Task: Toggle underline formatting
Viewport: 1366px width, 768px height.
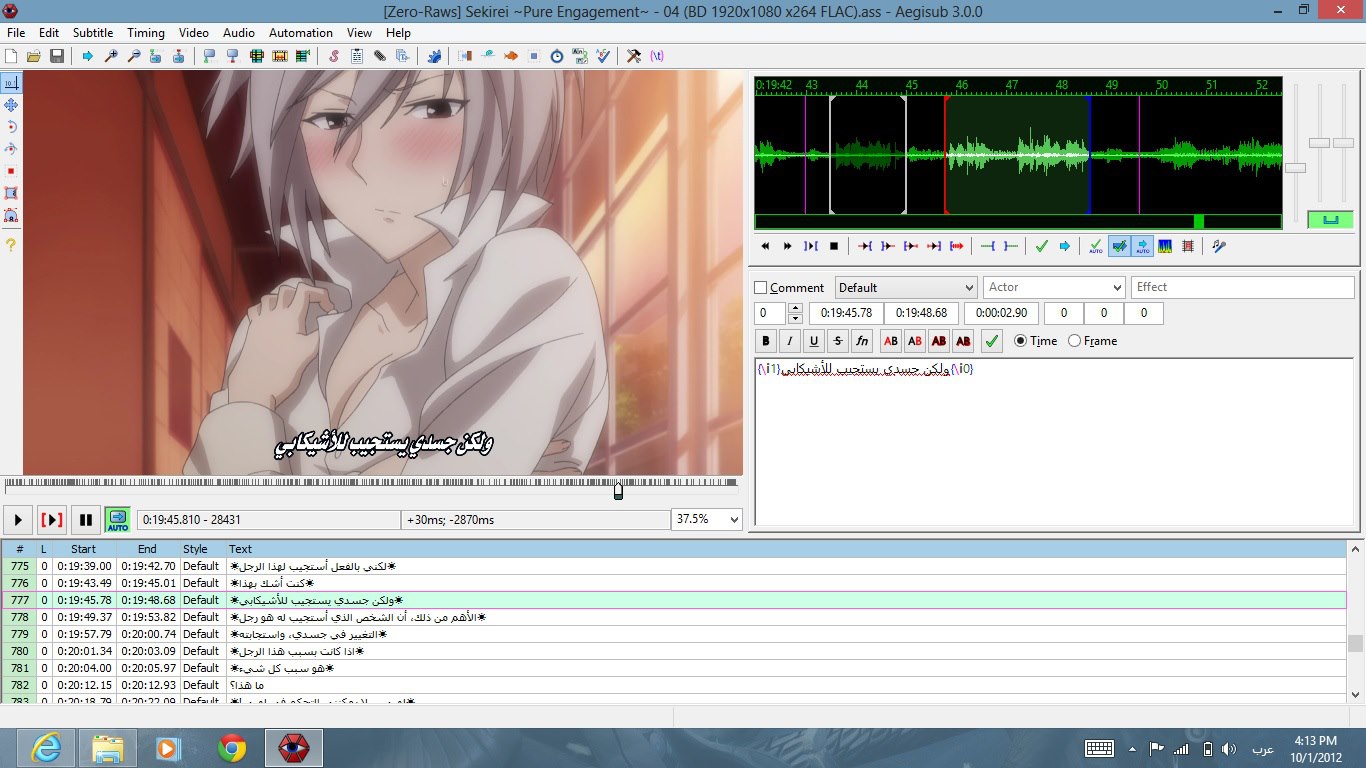Action: coord(814,341)
